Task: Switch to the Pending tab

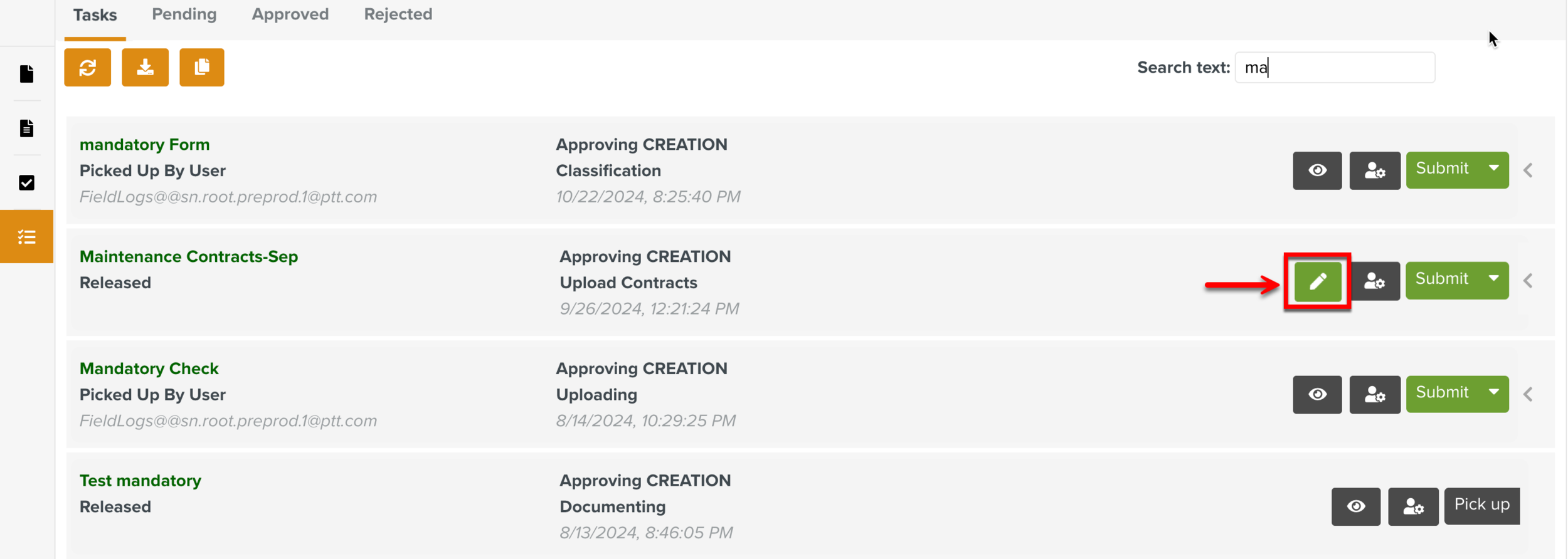Action: tap(184, 14)
